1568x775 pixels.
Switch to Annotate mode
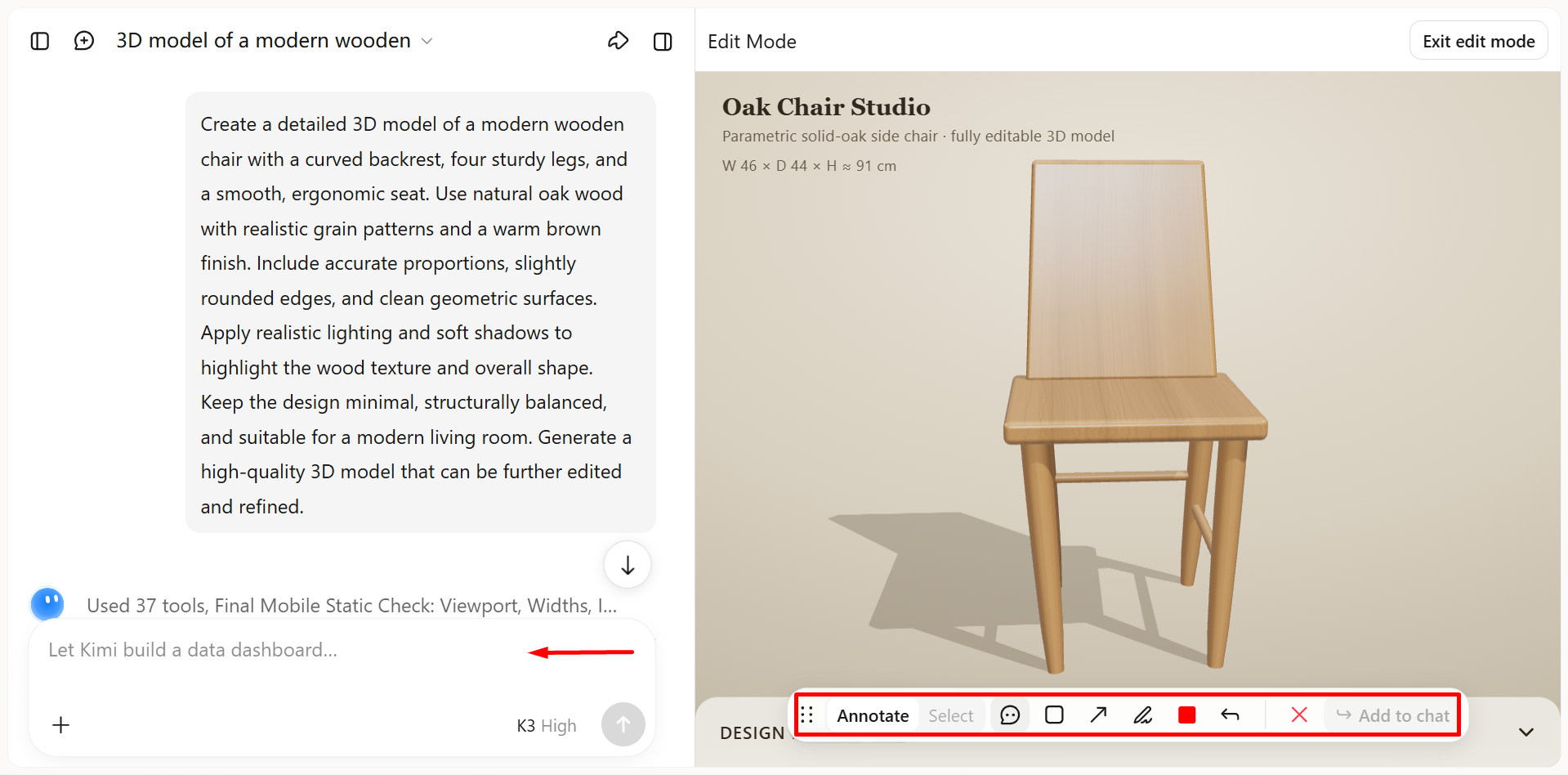pyautogui.click(x=873, y=716)
